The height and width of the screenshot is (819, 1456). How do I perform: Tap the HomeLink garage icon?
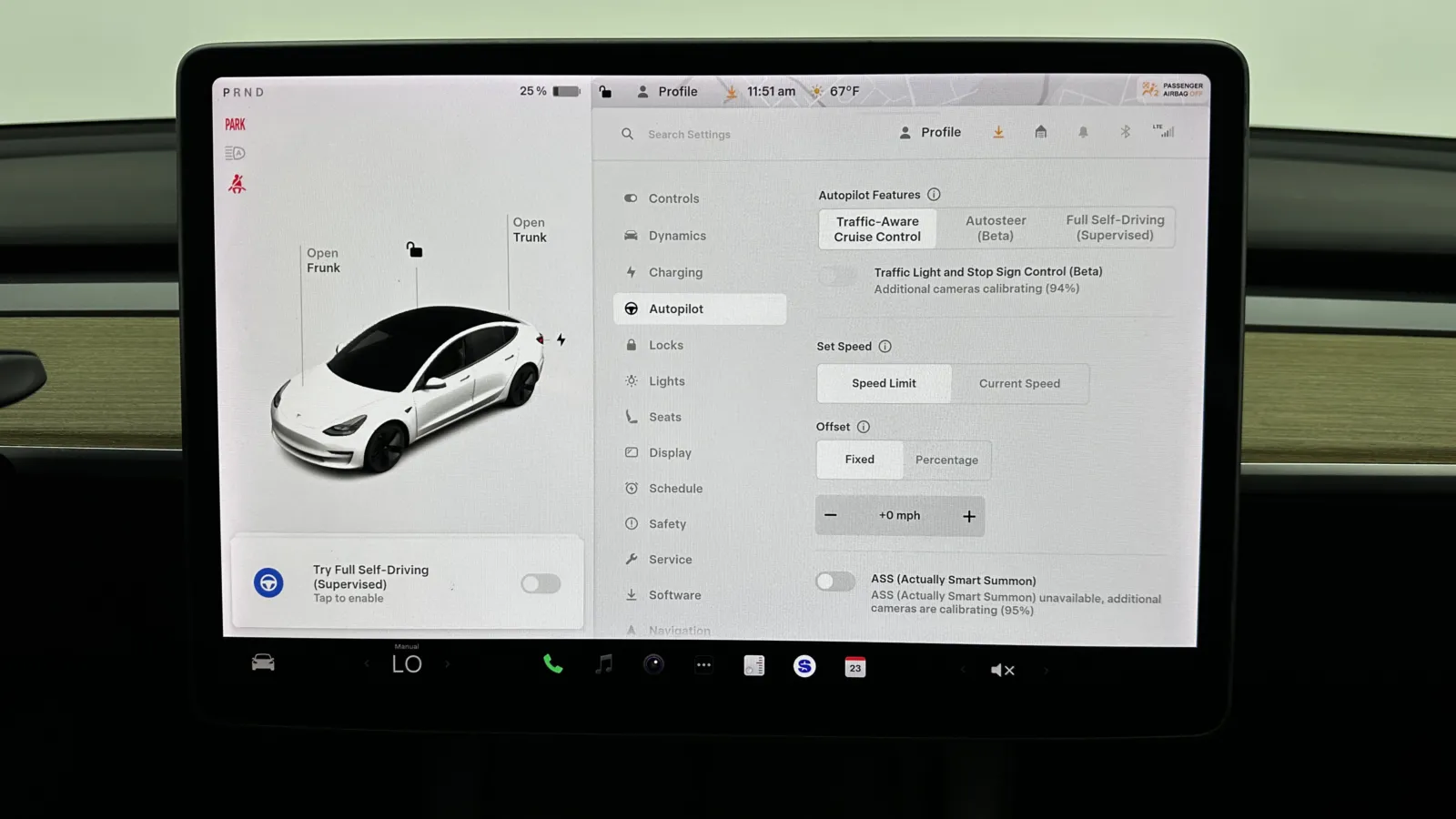[x=1040, y=132]
